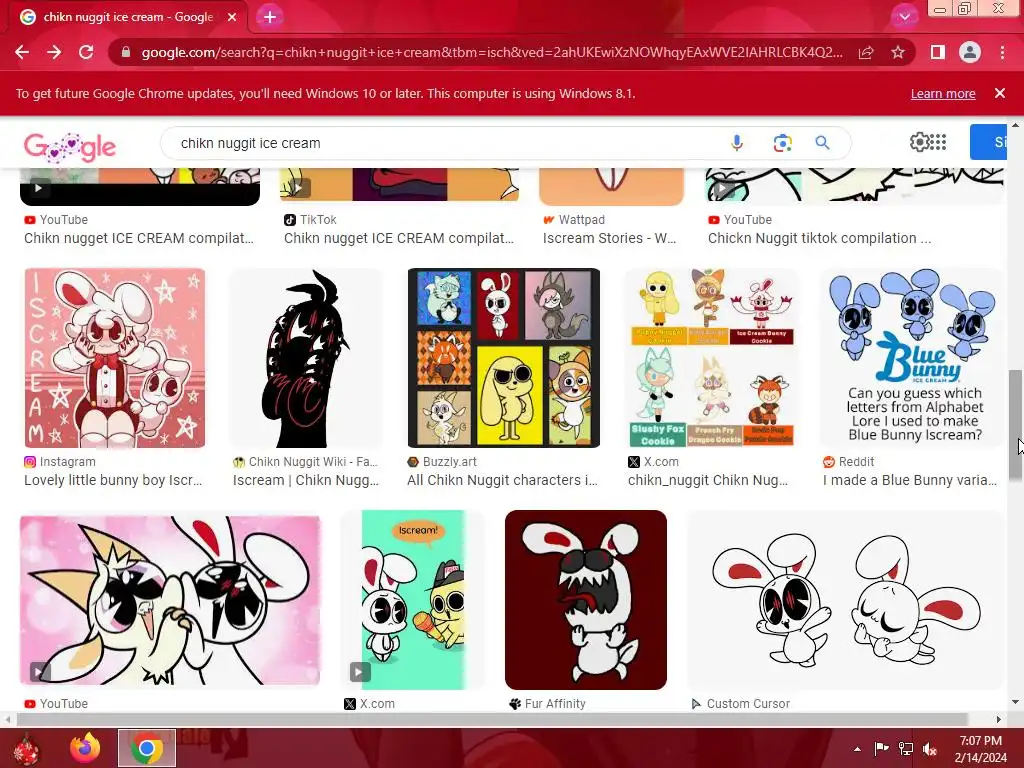Image resolution: width=1024 pixels, height=768 pixels.
Task: Start voice search with the microphone icon
Action: [737, 143]
